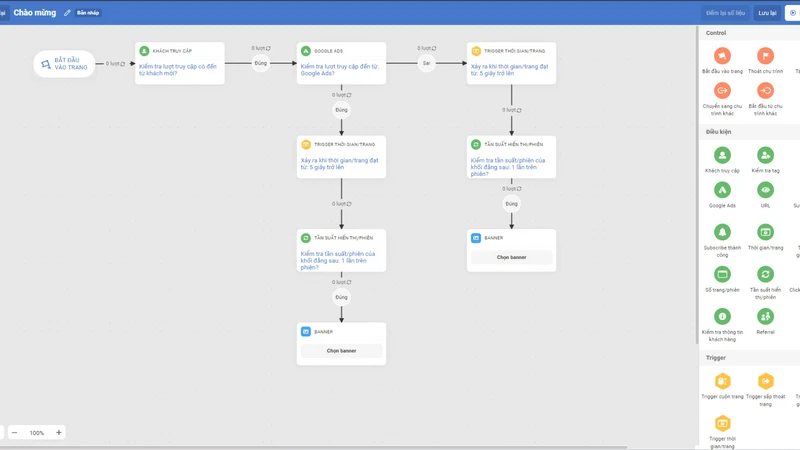Click the Đúng label below Google Ads node
The image size is (800, 450).
coord(341,110)
